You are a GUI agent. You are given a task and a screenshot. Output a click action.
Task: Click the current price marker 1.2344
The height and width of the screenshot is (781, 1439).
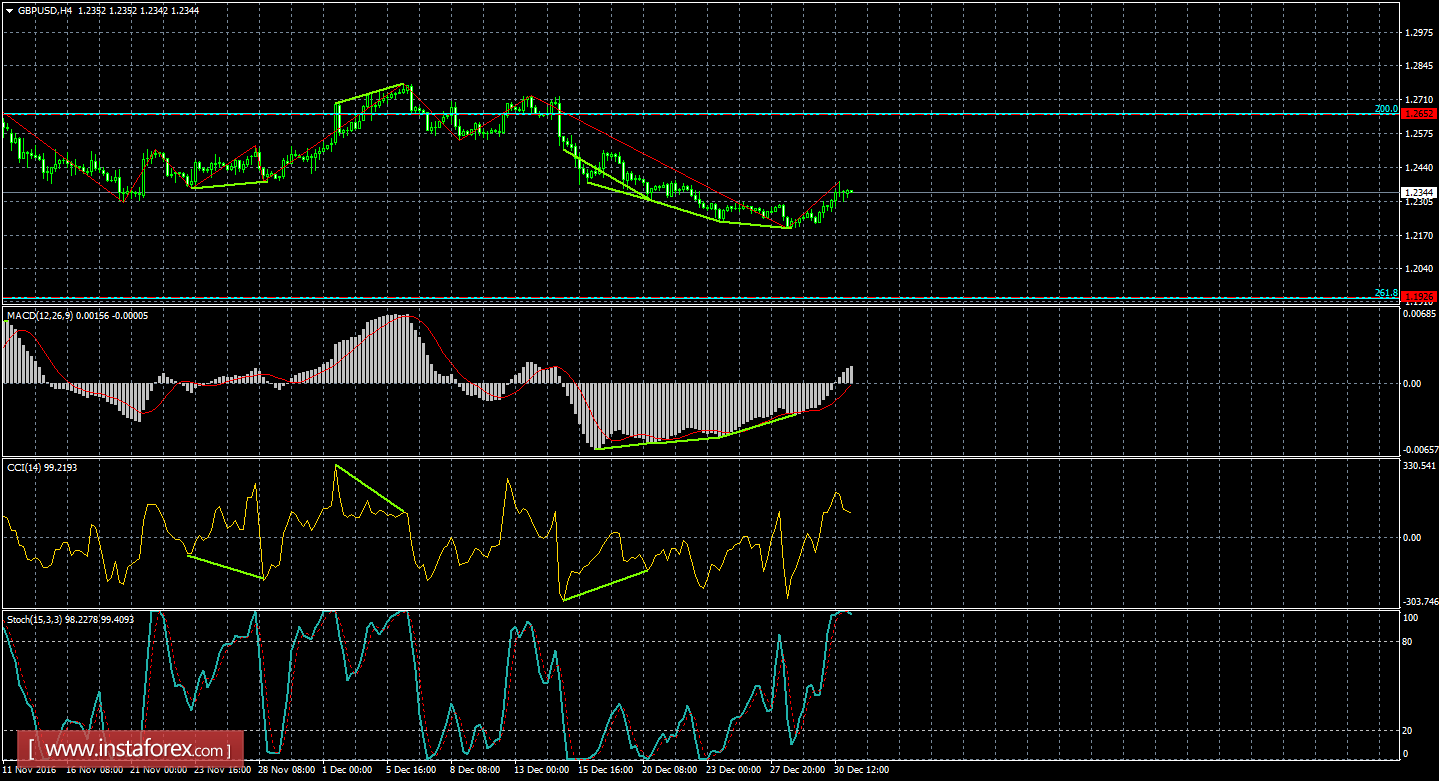coord(1418,190)
